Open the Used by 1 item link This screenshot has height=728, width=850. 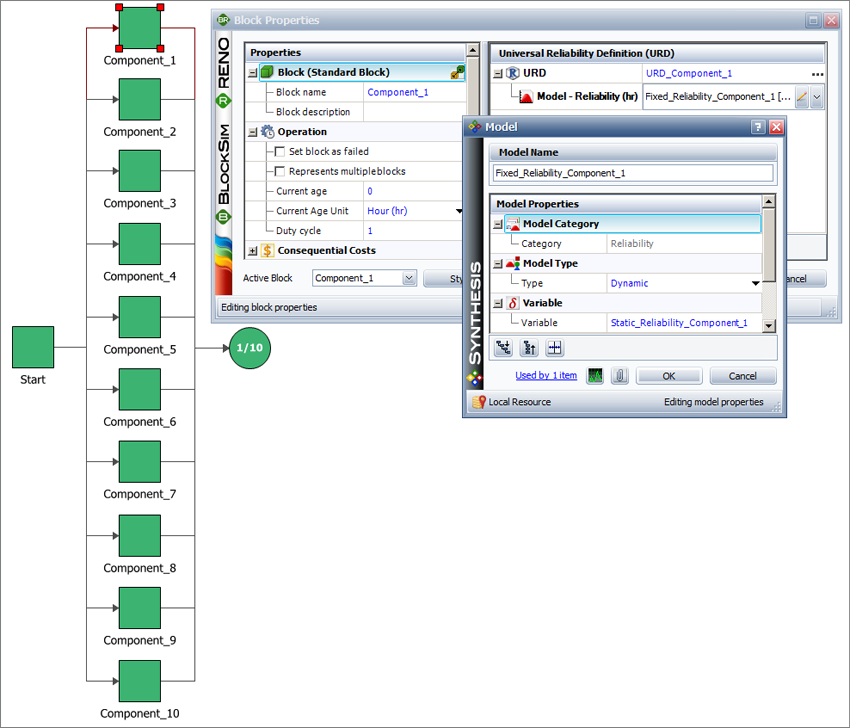point(545,375)
